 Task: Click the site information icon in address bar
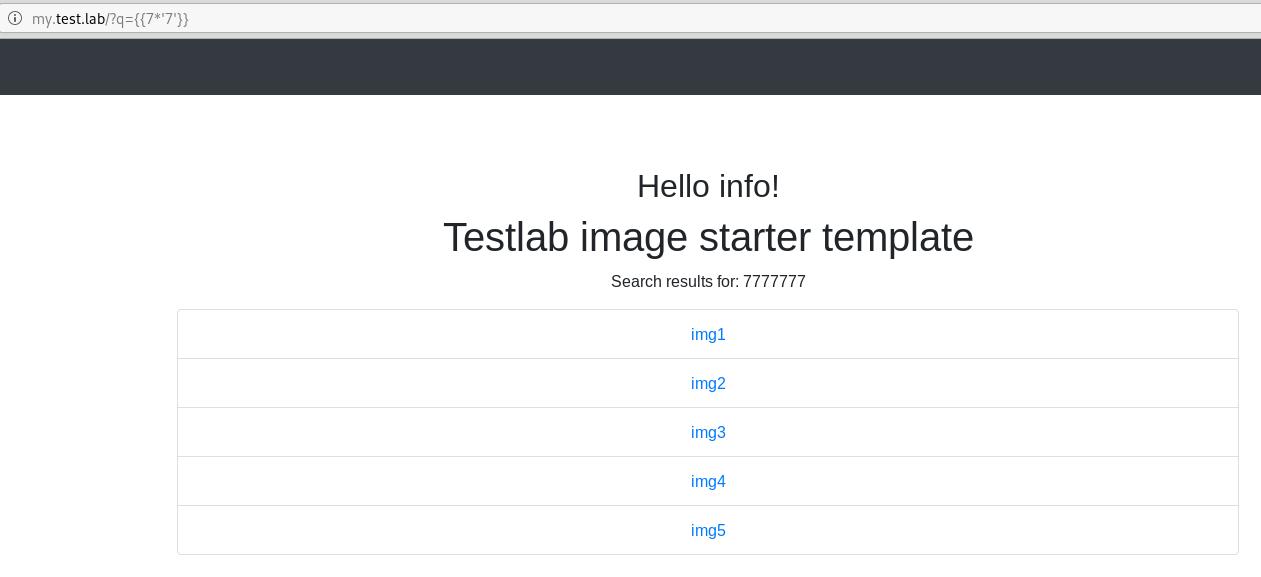point(15,18)
